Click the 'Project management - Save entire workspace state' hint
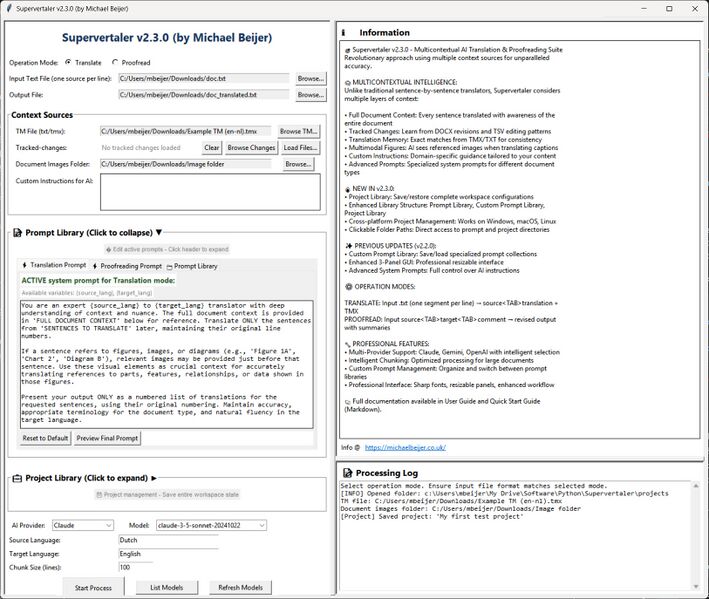Viewport: 709px width, 599px height. 167,495
